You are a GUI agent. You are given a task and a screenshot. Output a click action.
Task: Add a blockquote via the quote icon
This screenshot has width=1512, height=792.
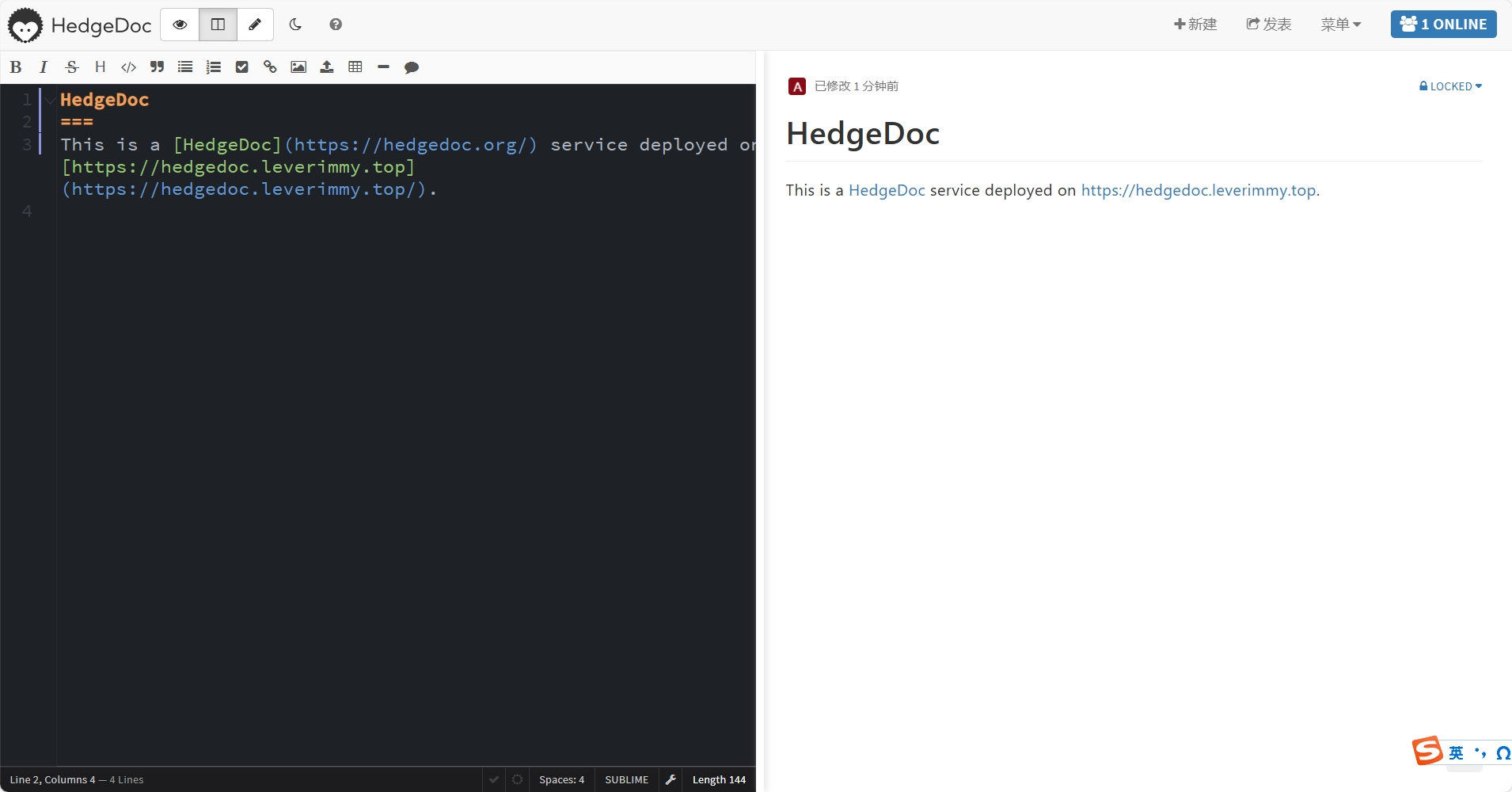pyautogui.click(x=157, y=67)
